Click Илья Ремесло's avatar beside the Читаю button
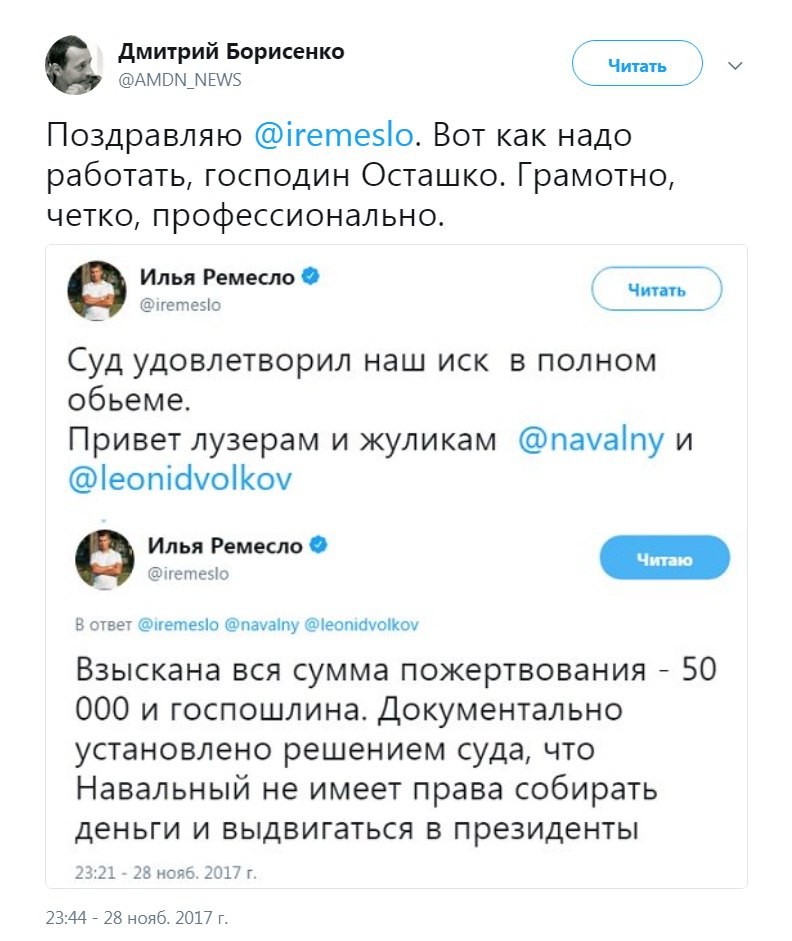 pos(104,559)
